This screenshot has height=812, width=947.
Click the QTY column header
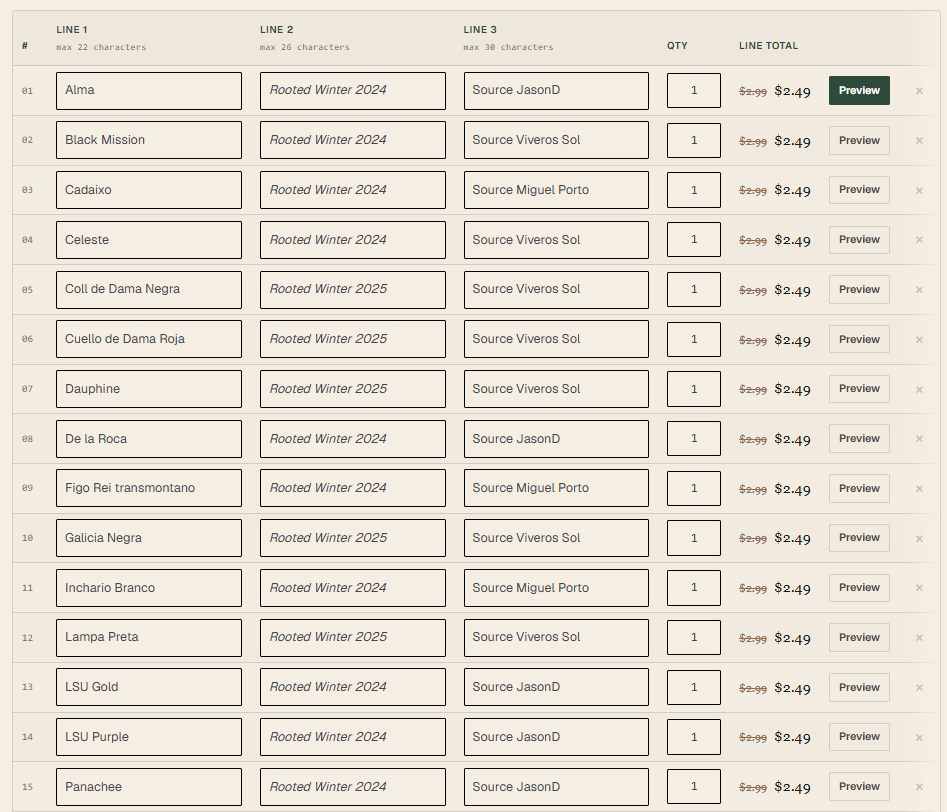point(677,45)
